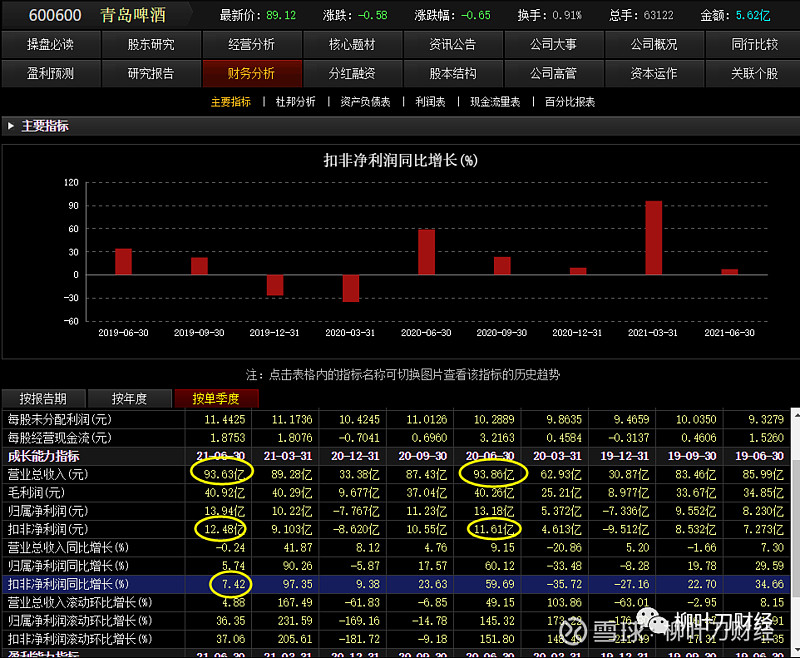The height and width of the screenshot is (658, 800).
Task: Click the 10.22亿 net profit cell
Action: point(291,511)
